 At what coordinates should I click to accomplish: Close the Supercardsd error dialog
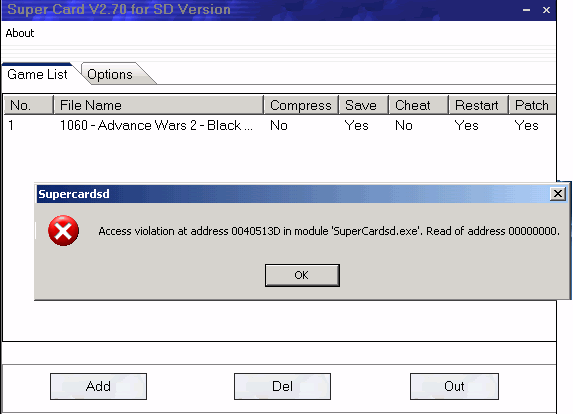pos(558,194)
